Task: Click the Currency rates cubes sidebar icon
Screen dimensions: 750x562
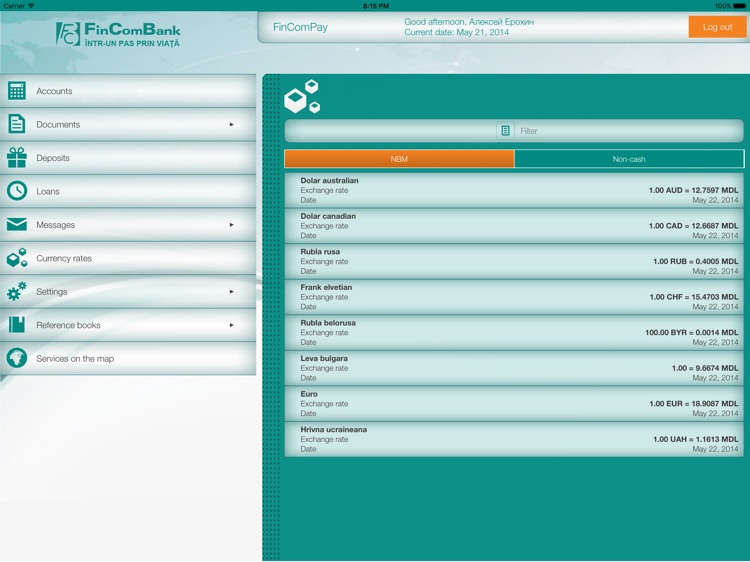Action: point(17,258)
